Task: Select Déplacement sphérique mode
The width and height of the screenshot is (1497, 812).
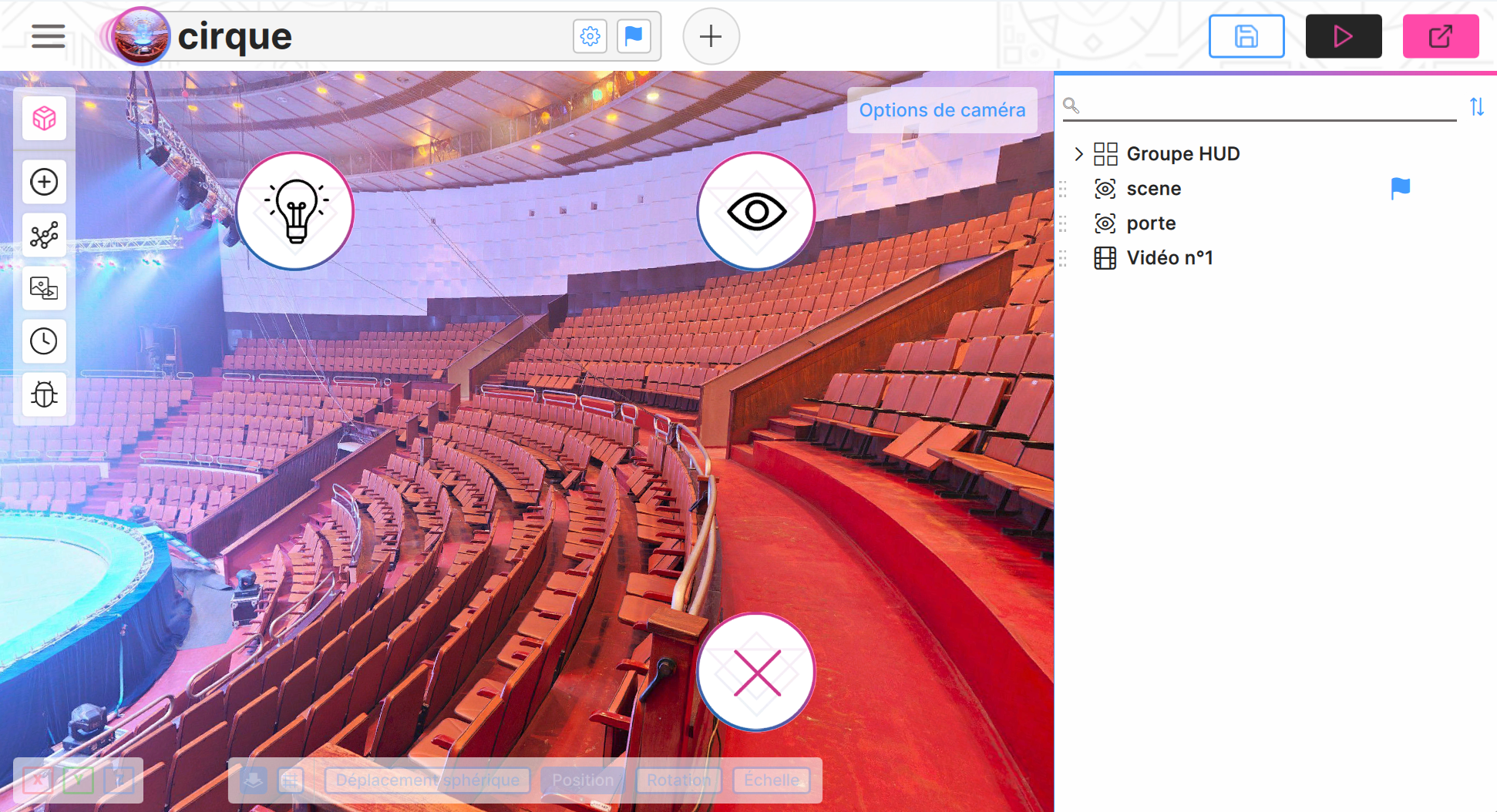Action: [428, 780]
